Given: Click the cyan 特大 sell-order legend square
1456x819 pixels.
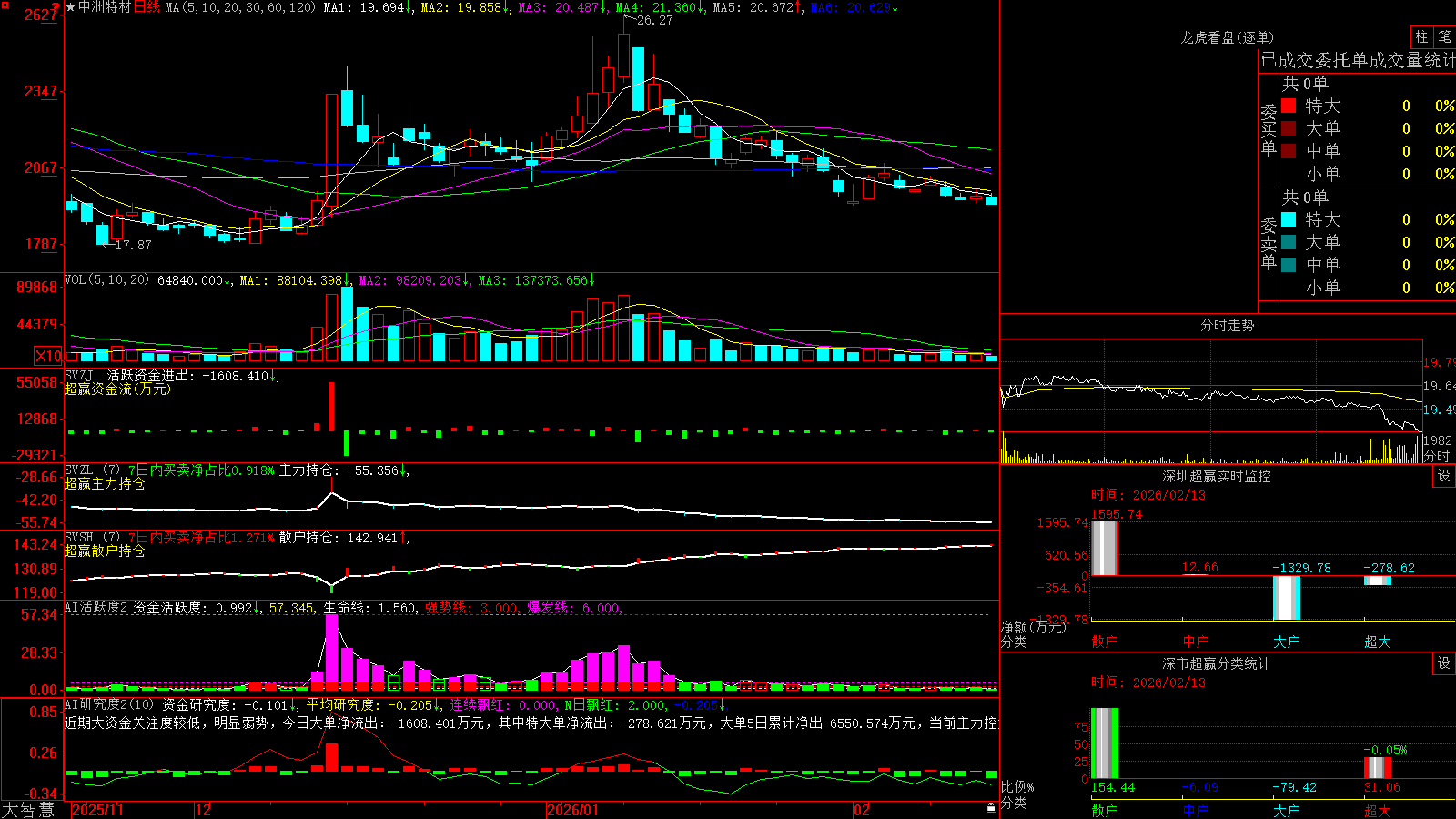Looking at the screenshot, I should tap(1289, 219).
